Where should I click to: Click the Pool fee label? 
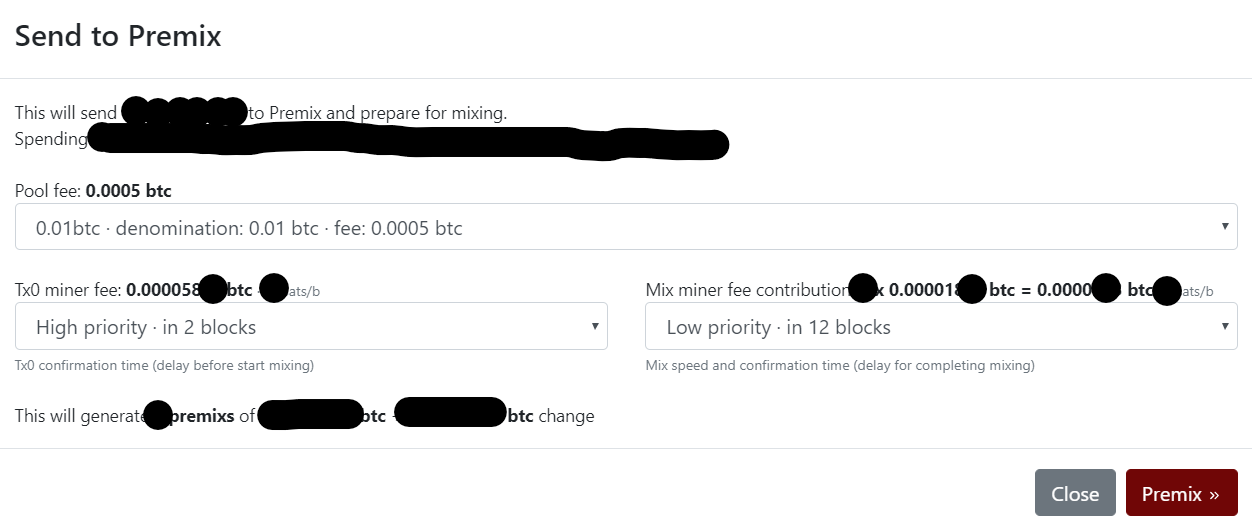(x=48, y=190)
